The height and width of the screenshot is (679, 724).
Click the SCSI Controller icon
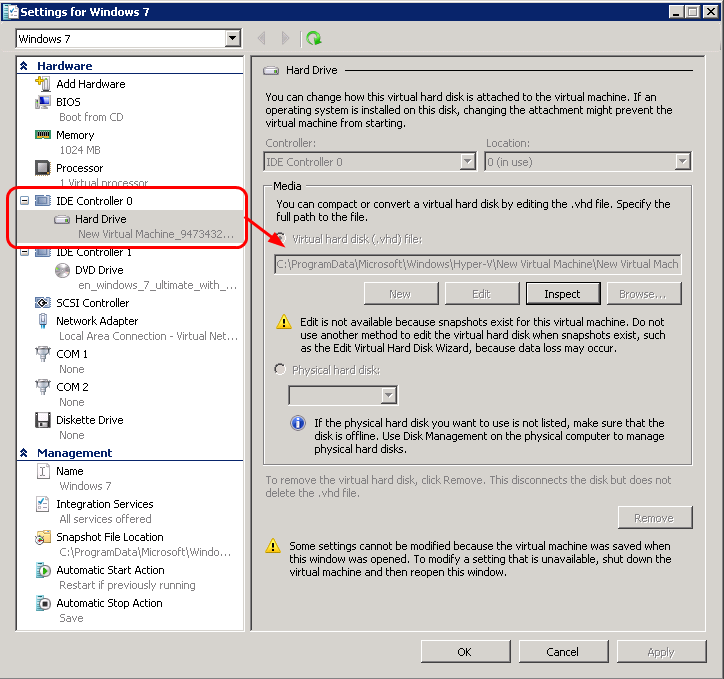tap(43, 303)
